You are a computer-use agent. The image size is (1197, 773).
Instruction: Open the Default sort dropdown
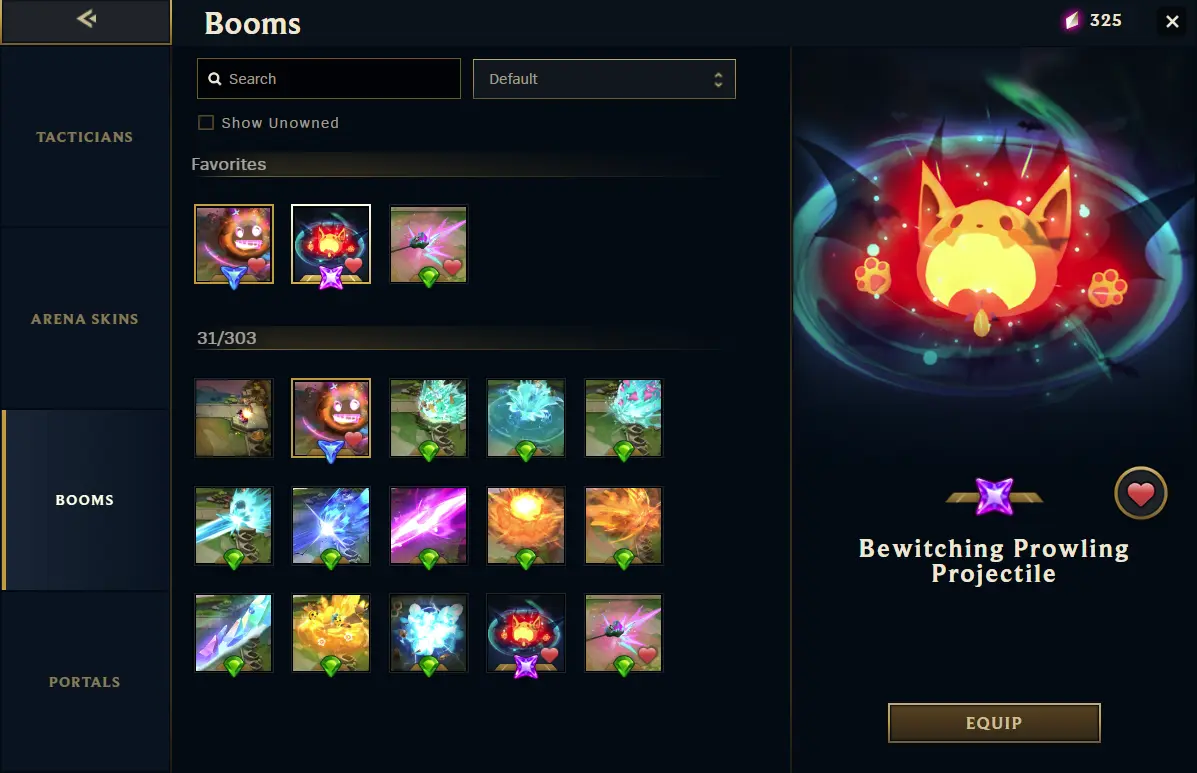[604, 79]
